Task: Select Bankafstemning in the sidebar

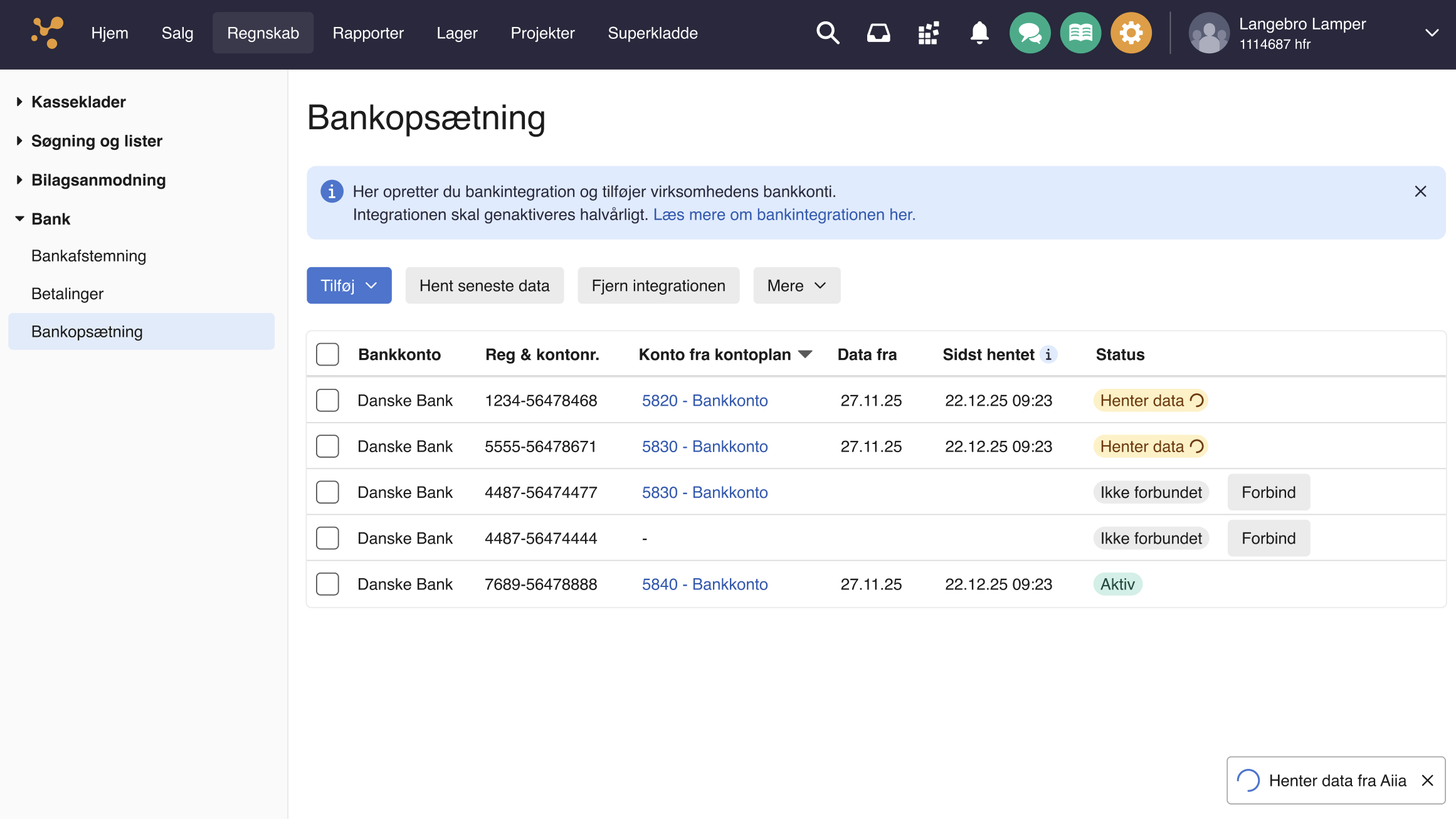Action: tap(88, 256)
